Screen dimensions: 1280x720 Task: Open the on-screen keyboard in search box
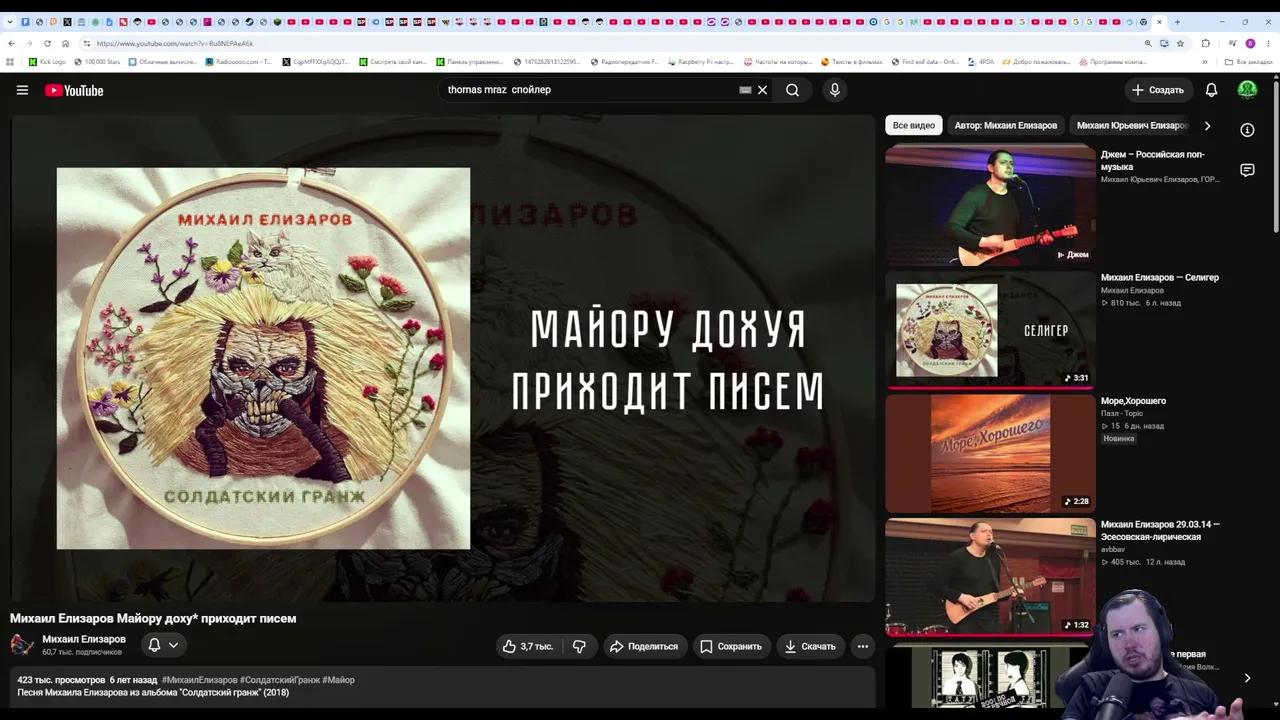pos(745,90)
